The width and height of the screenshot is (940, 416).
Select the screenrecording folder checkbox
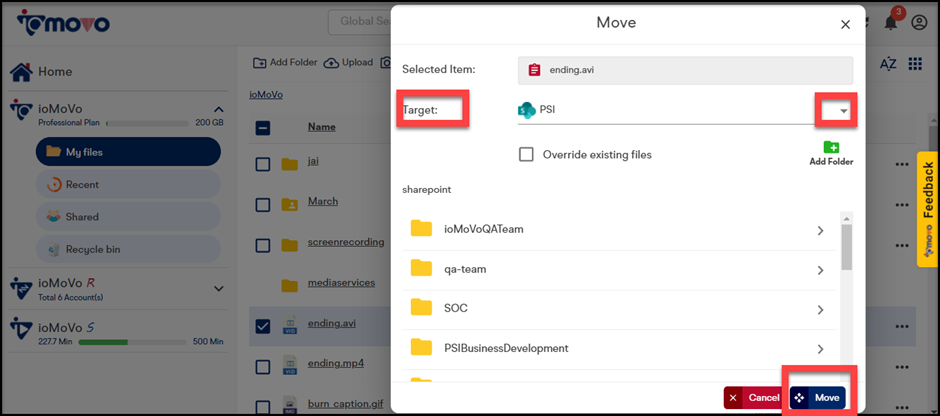click(x=263, y=245)
